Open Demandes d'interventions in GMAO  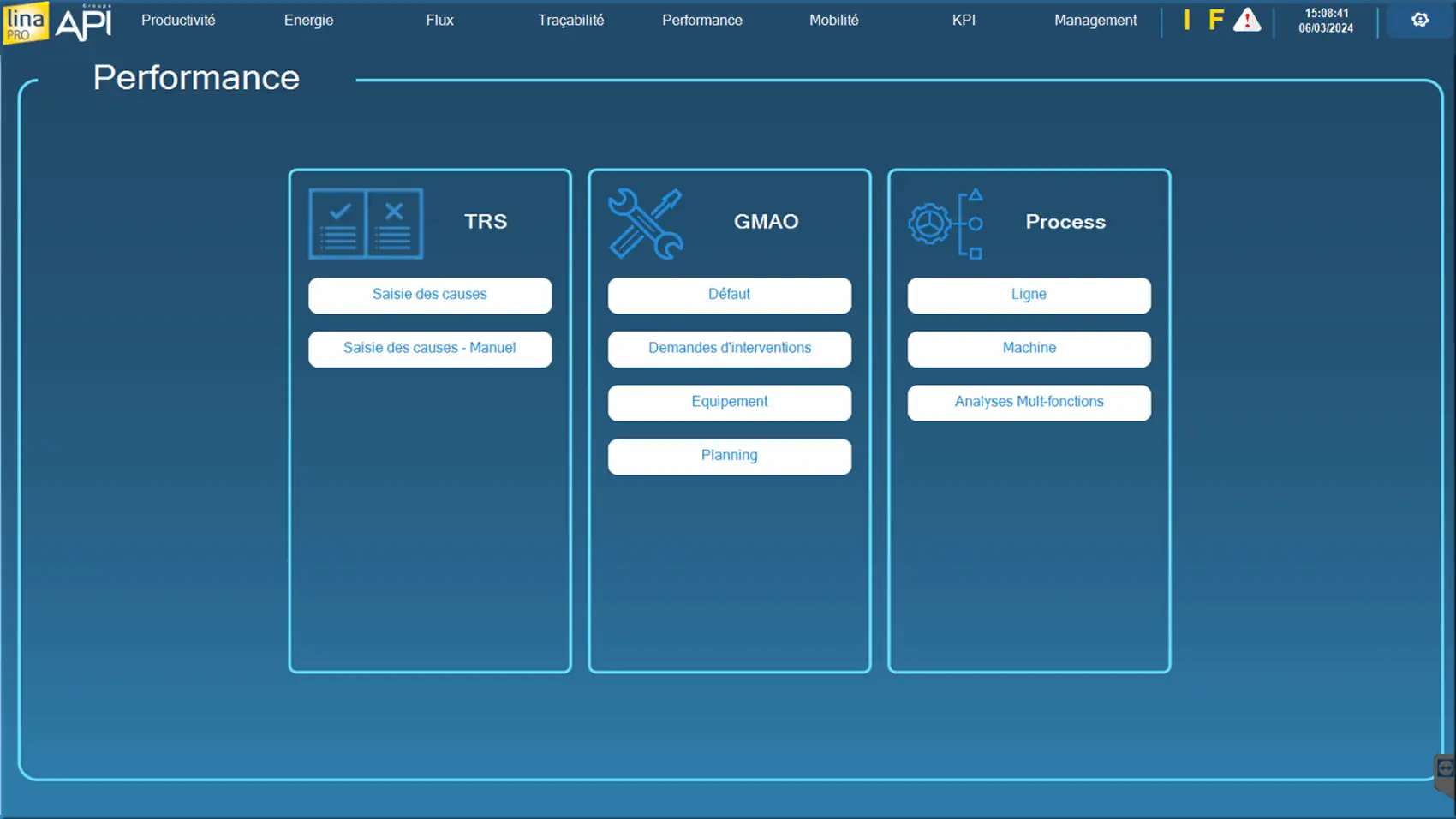pyautogui.click(x=730, y=349)
